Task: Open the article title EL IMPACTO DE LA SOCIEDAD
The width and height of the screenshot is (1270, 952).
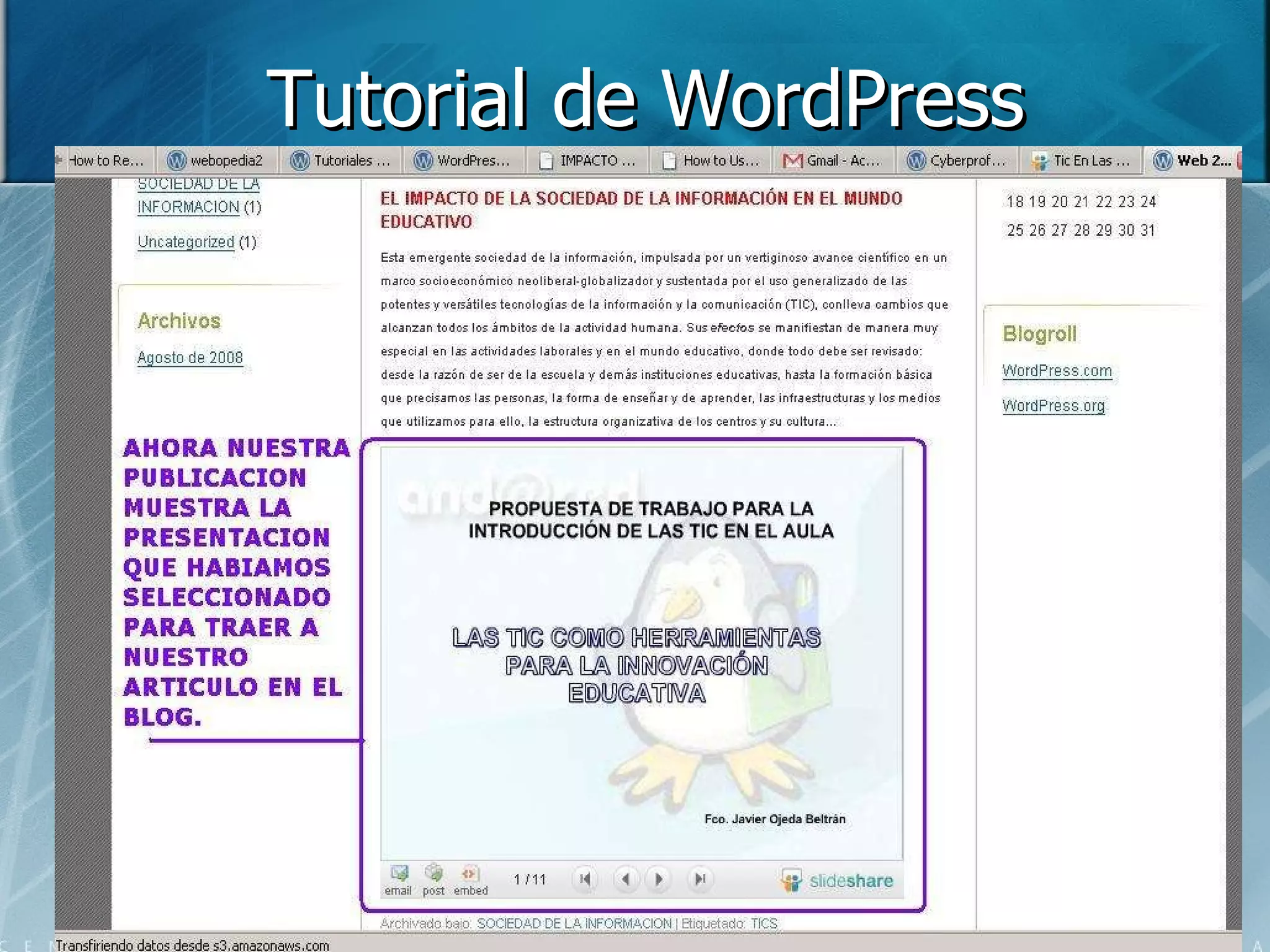Action: (x=641, y=209)
